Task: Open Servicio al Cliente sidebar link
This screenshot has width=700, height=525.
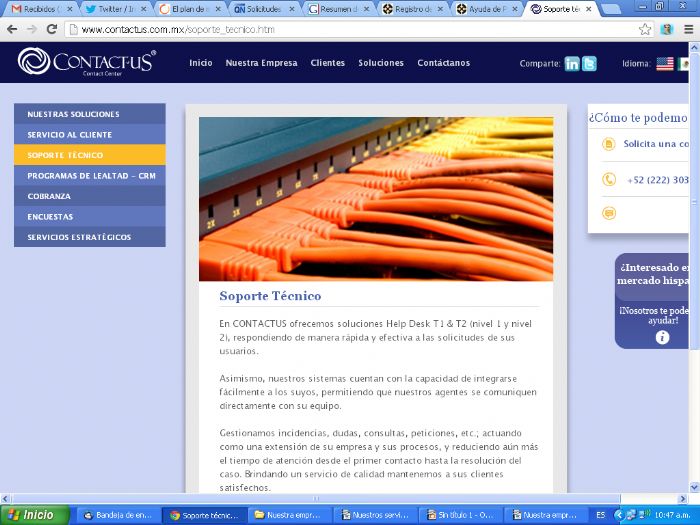Action: (90, 134)
